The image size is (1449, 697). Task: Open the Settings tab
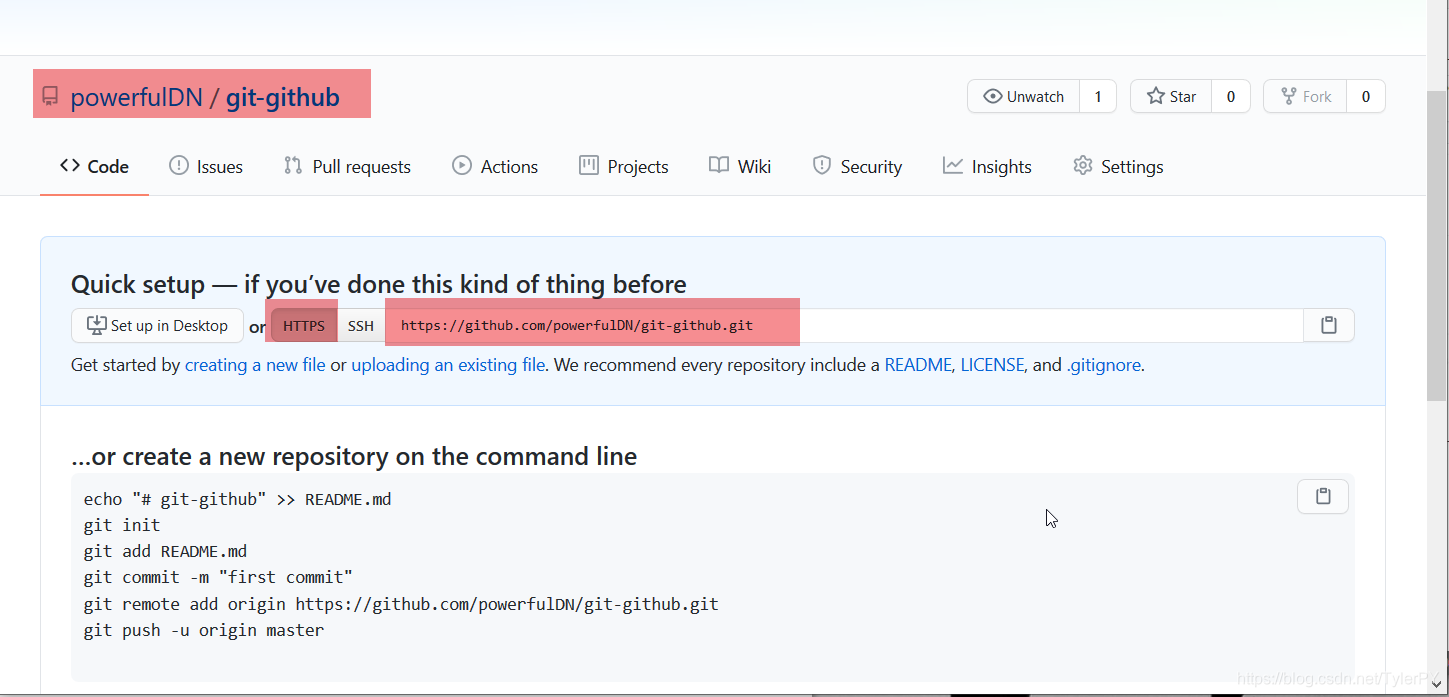coord(1118,166)
